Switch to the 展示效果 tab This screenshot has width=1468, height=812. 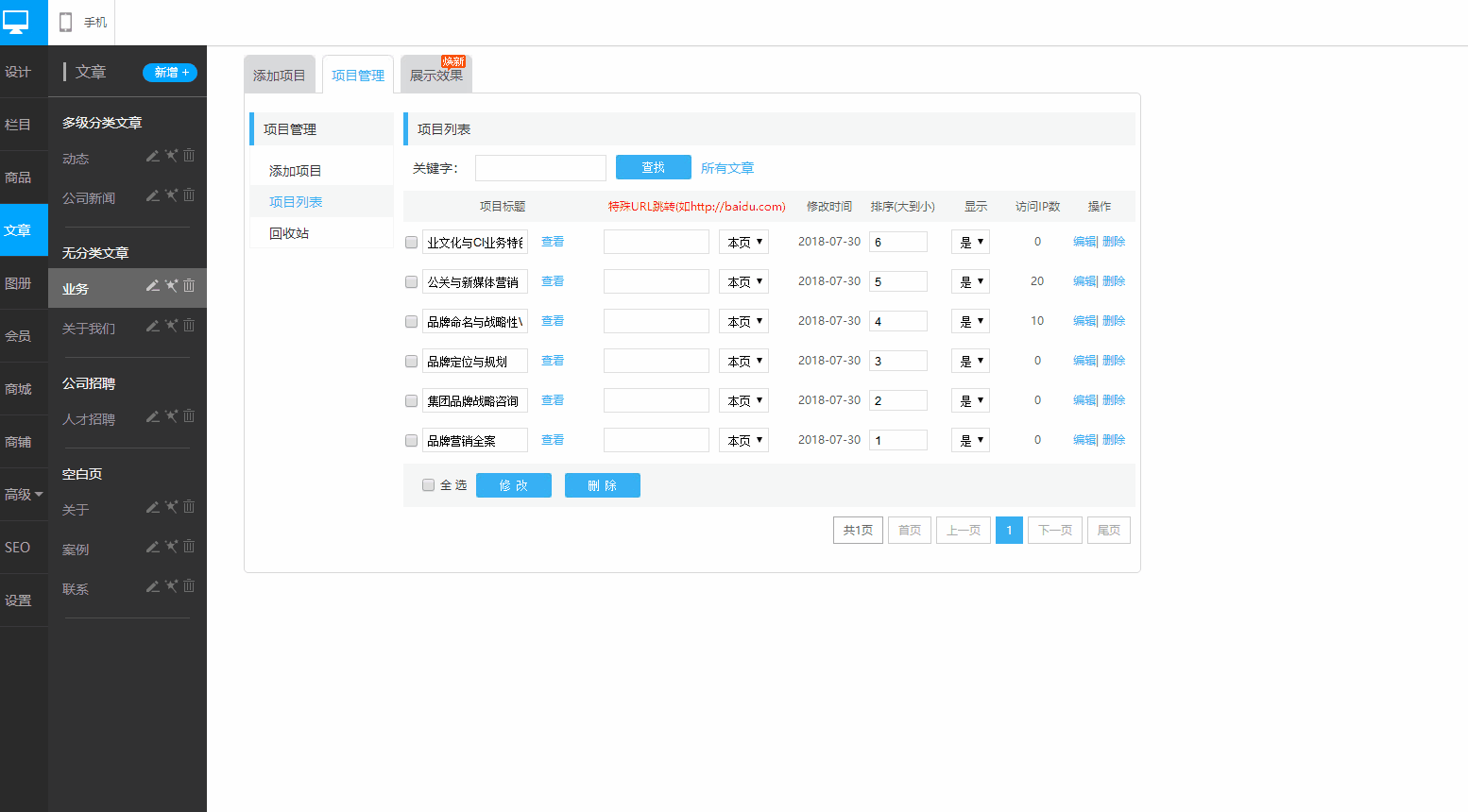pos(436,75)
